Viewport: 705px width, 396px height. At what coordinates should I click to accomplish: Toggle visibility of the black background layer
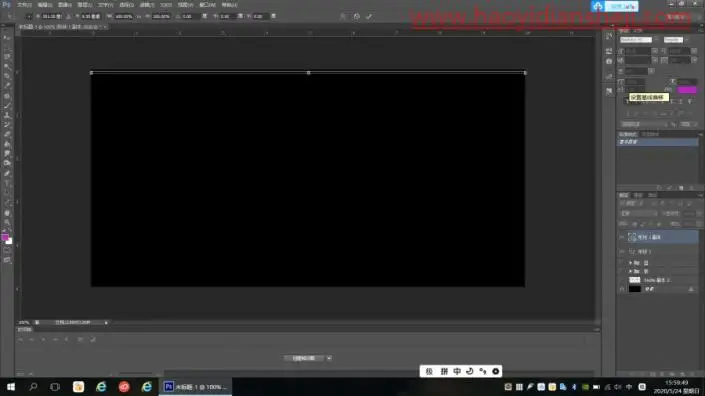(622, 289)
